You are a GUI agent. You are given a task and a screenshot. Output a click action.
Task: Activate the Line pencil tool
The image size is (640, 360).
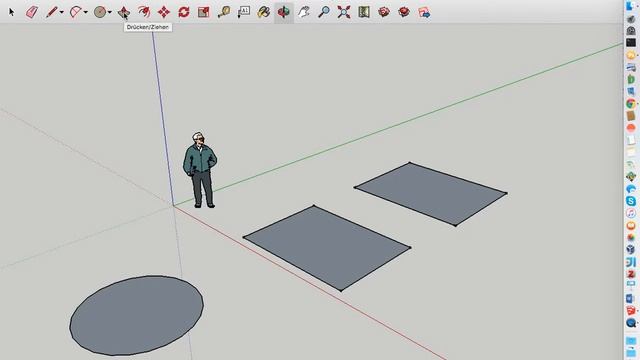coord(51,12)
